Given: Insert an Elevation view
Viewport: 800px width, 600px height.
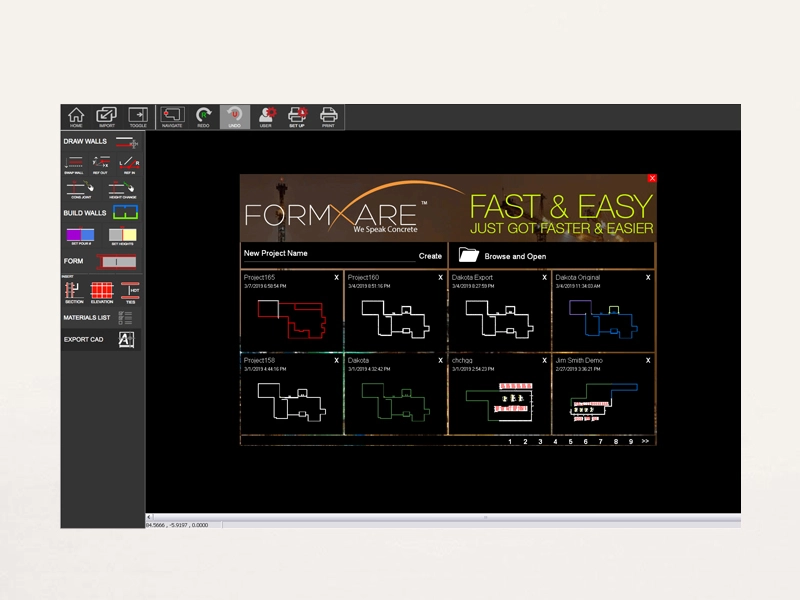Looking at the screenshot, I should [102, 292].
